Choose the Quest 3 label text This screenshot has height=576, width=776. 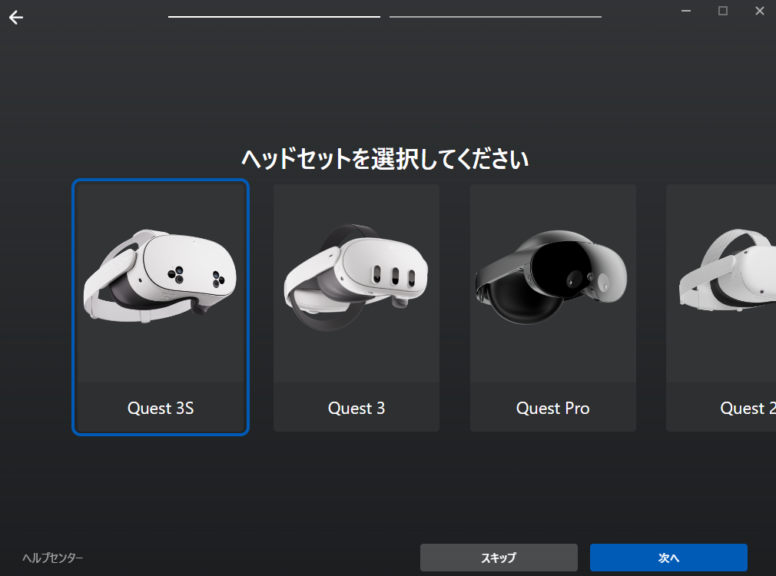point(356,408)
